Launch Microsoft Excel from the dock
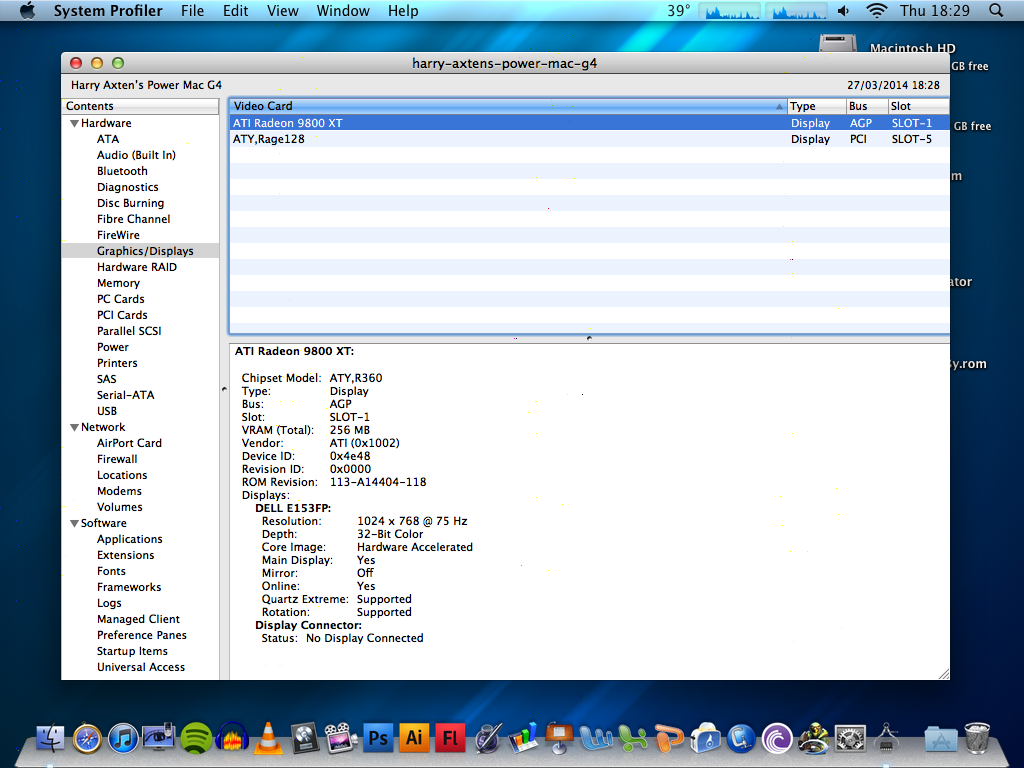 (632, 739)
